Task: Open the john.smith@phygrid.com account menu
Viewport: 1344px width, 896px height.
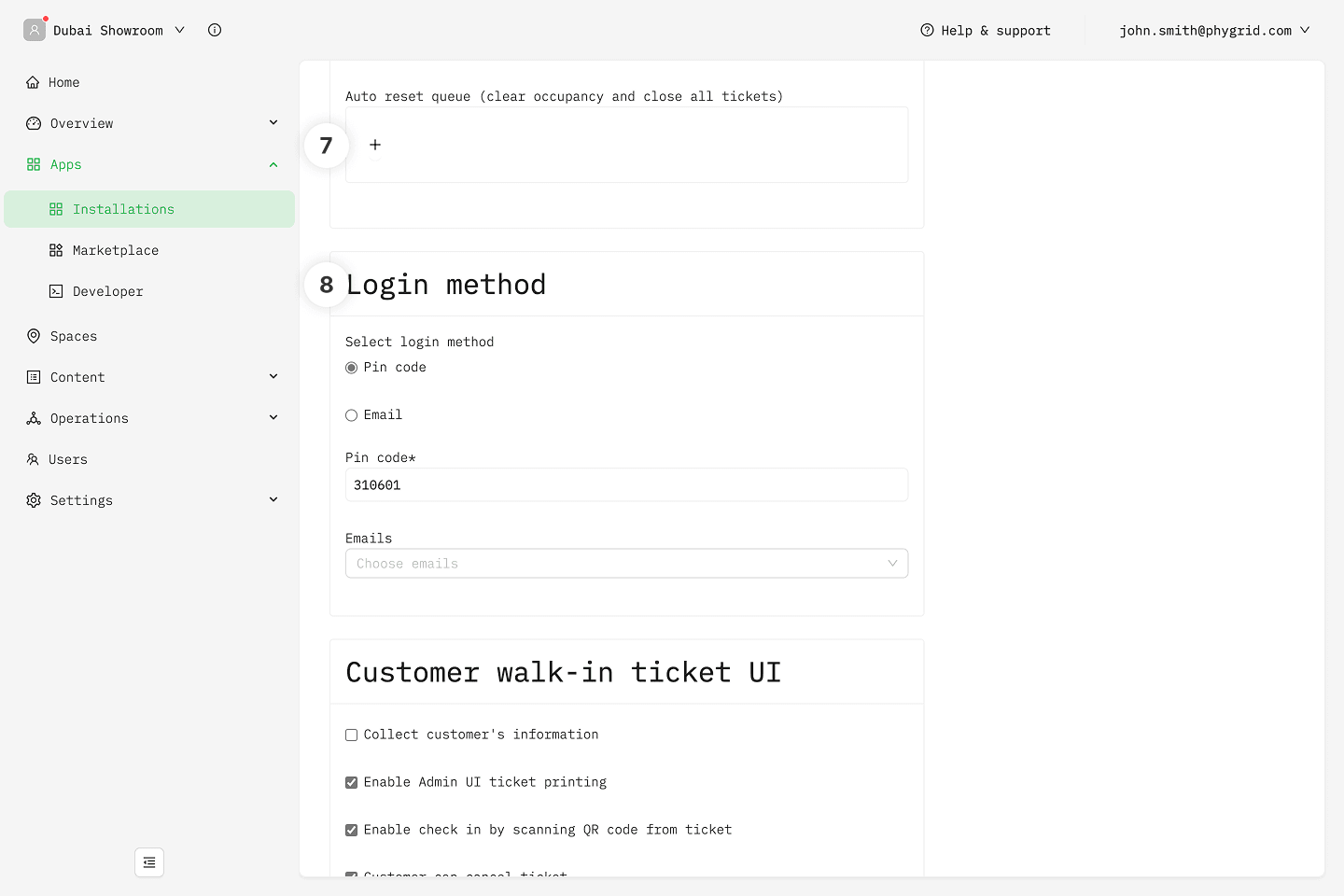Action: tap(1213, 30)
